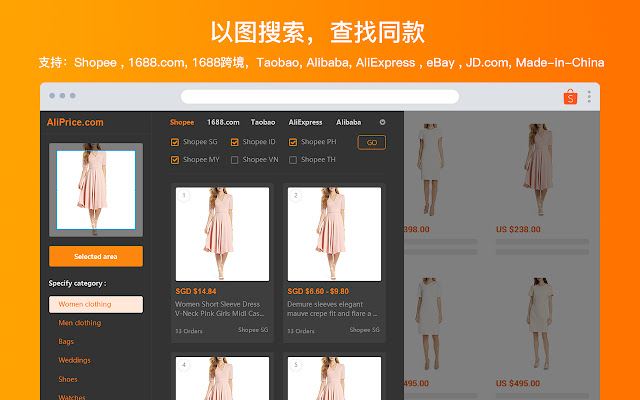Switch to the Taobao tab
This screenshot has height=400, width=640.
tap(263, 122)
